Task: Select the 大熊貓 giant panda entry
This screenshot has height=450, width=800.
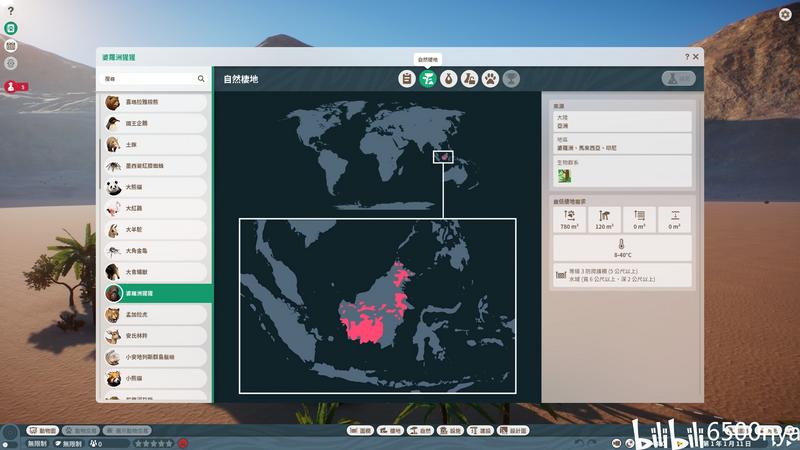Action: coord(155,187)
